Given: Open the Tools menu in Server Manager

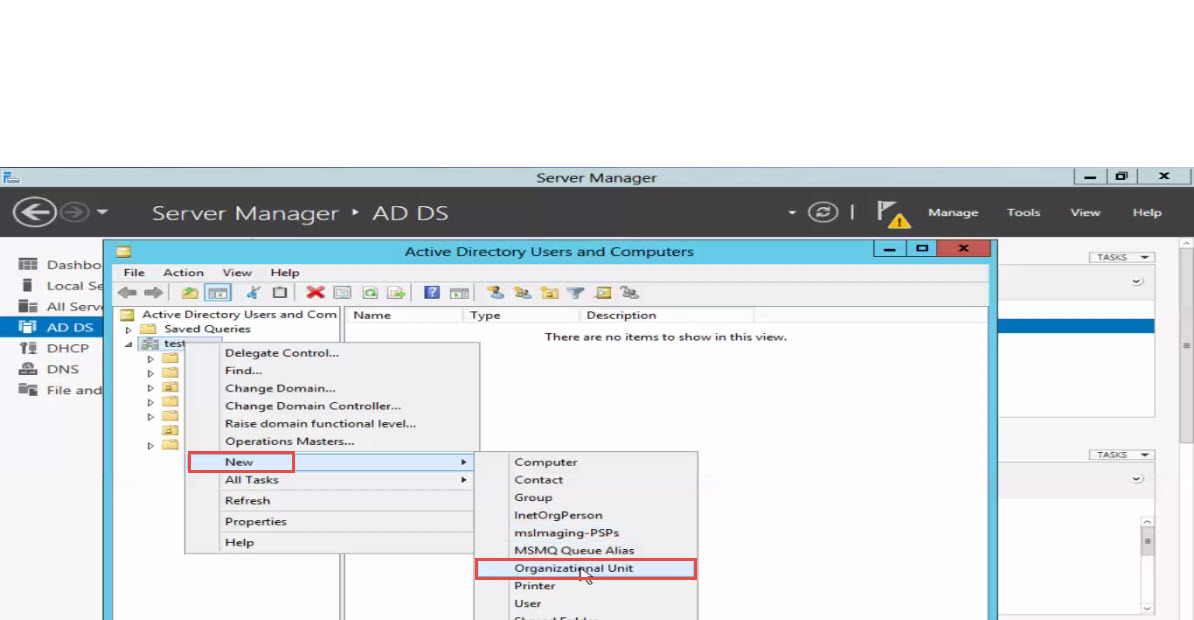Looking at the screenshot, I should [1023, 213].
